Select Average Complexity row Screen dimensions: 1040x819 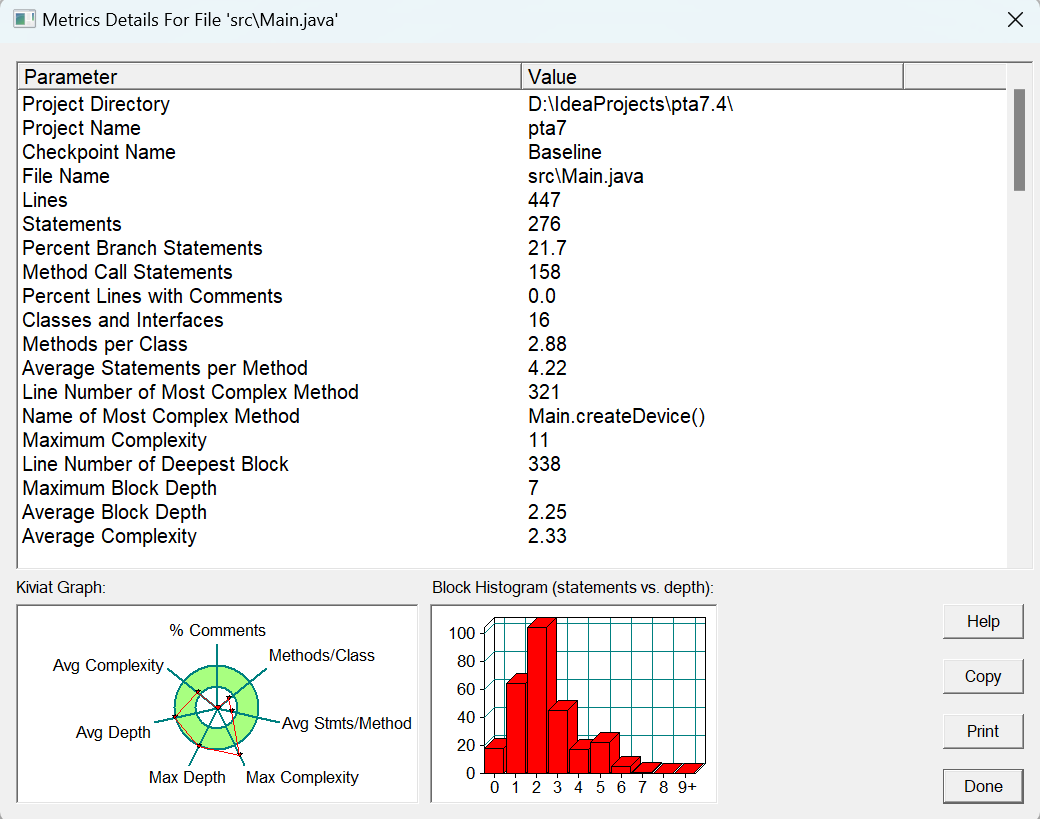pyautogui.click(x=512, y=536)
